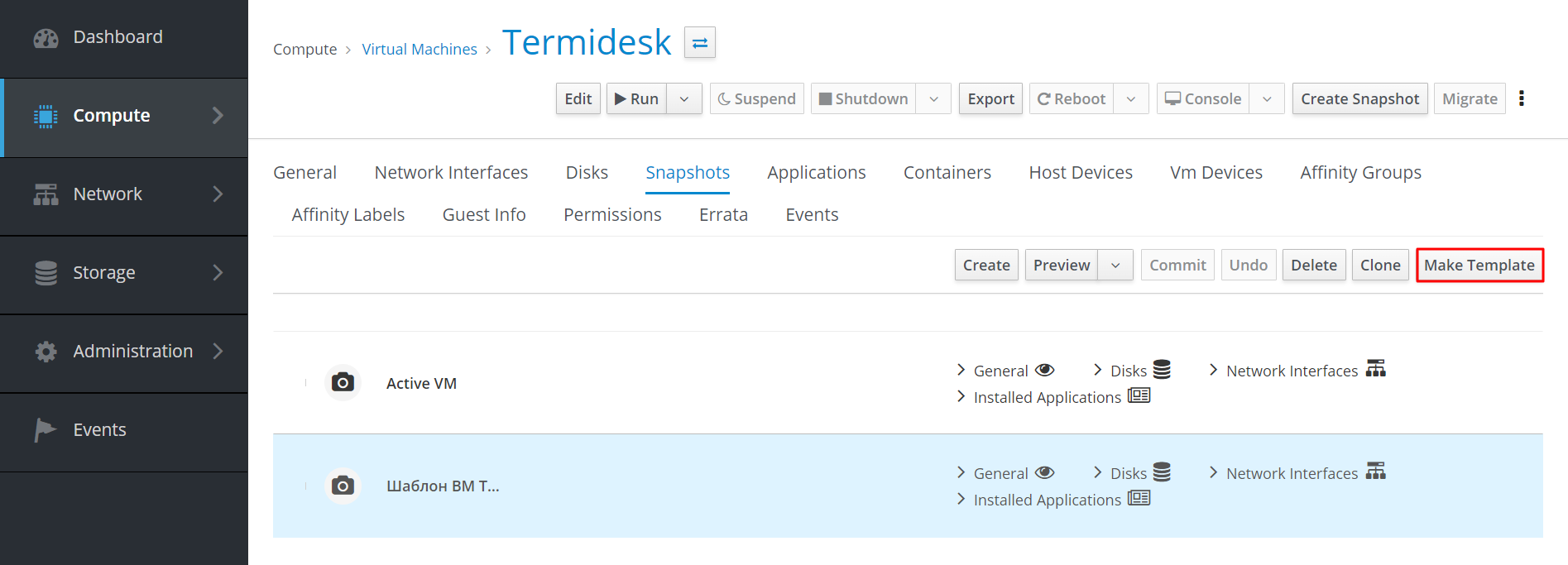Image resolution: width=1568 pixels, height=565 pixels.
Task: Click the camera icon for Active VM
Action: (343, 383)
